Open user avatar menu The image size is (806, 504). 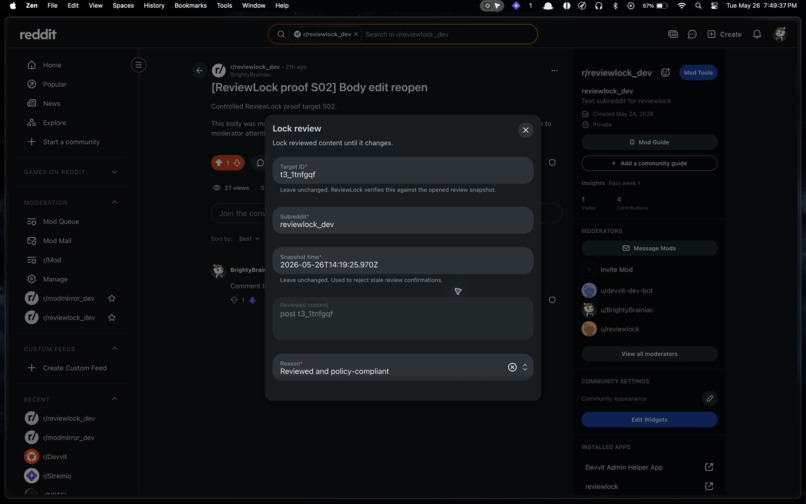[780, 34]
